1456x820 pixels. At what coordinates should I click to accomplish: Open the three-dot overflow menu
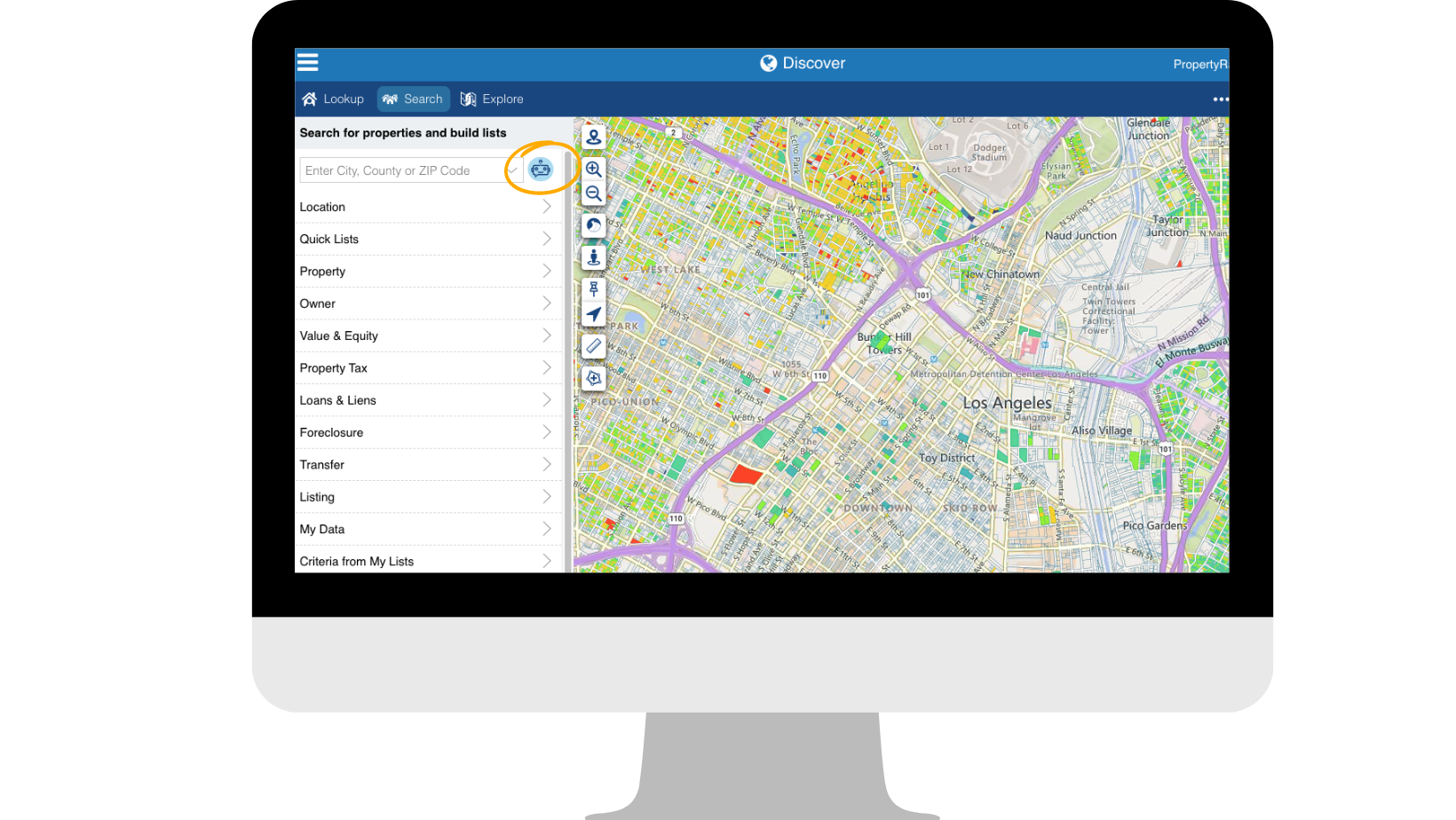1220,99
